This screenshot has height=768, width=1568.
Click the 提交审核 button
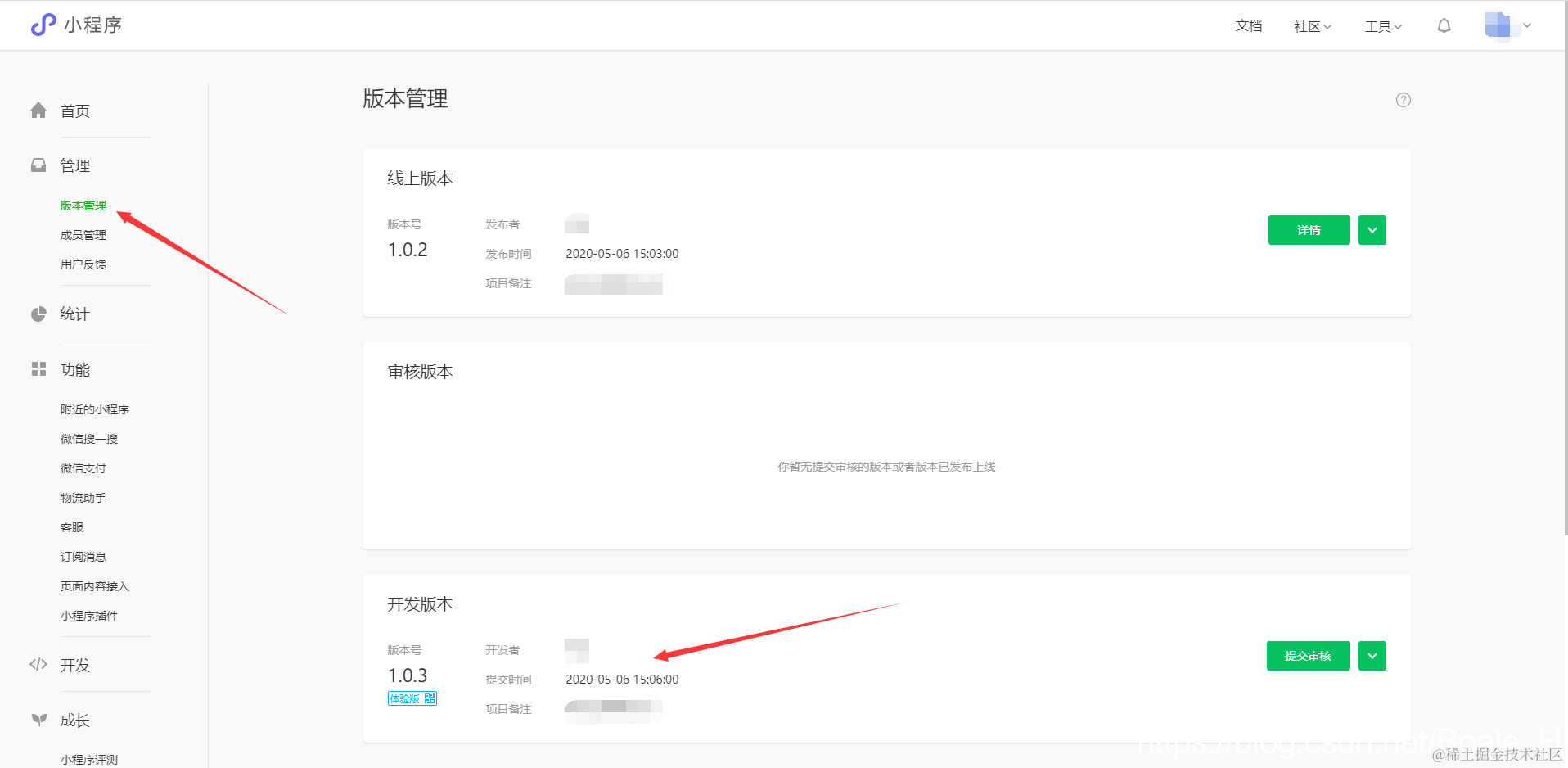click(x=1309, y=656)
